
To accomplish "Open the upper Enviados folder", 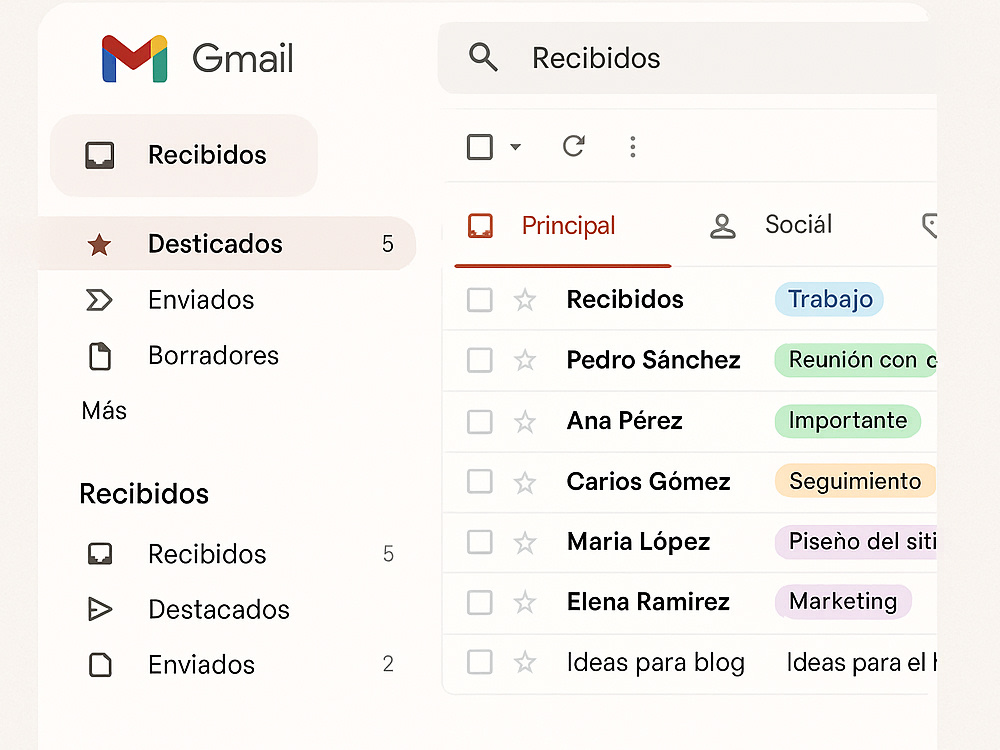I will pyautogui.click(x=201, y=300).
